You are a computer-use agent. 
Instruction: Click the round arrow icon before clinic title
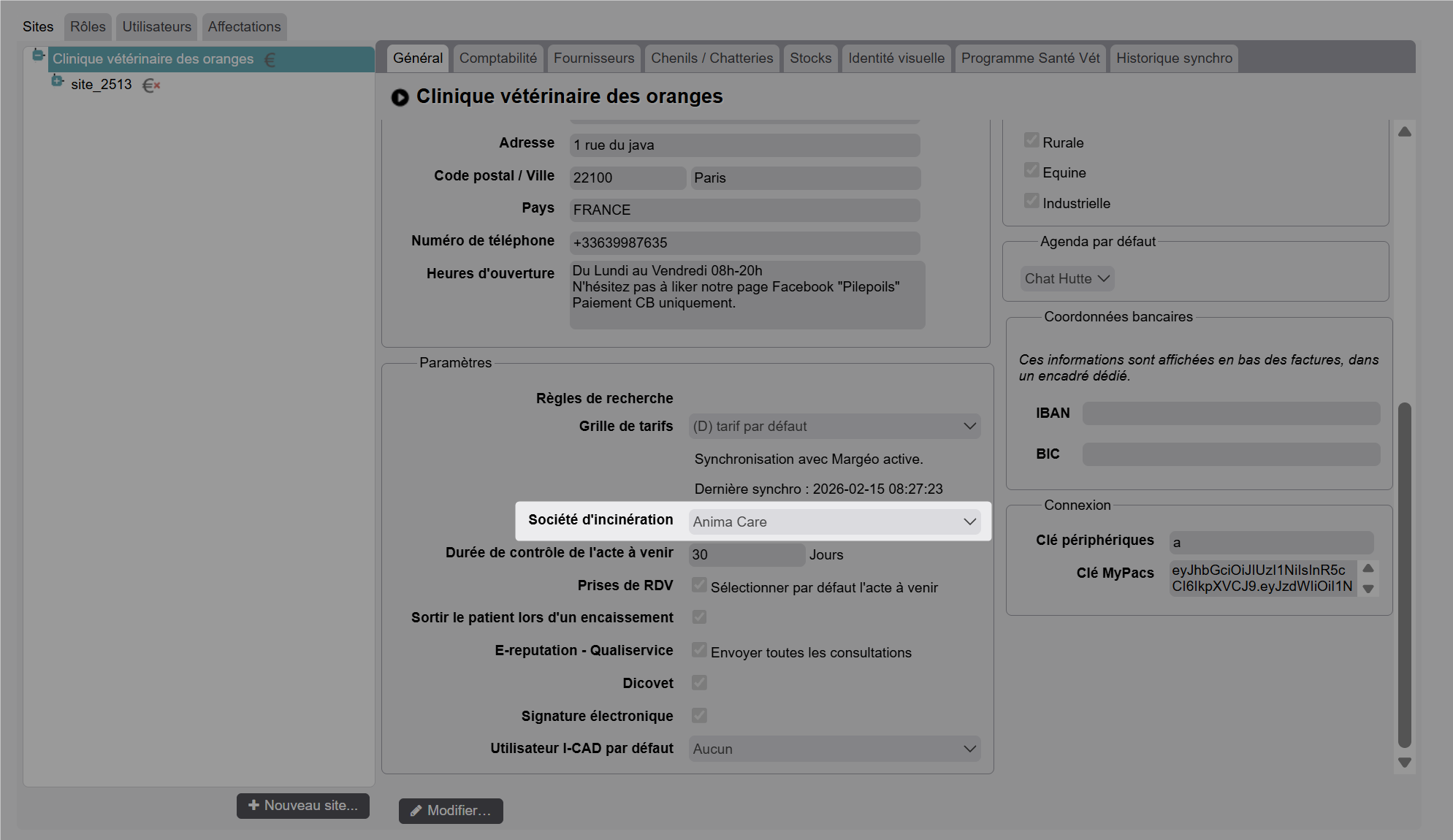(x=400, y=97)
